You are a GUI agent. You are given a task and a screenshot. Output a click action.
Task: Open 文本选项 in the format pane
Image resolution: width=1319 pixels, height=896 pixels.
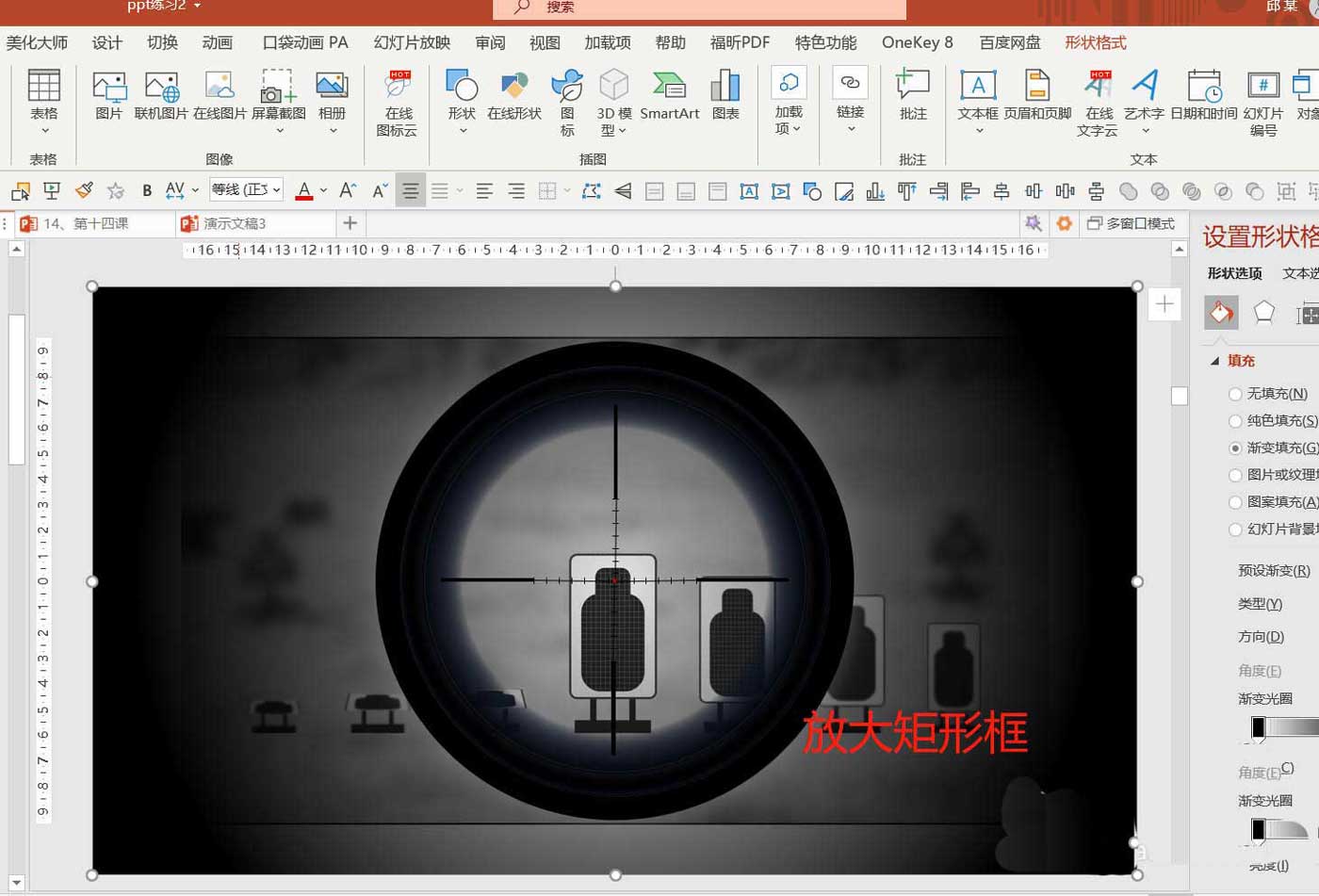pos(1300,273)
